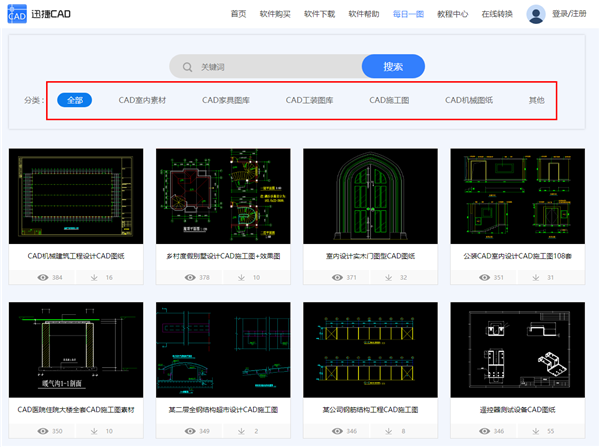Click the eye icon showing 384 views
Viewport: 600px width, 447px height.
[42, 277]
